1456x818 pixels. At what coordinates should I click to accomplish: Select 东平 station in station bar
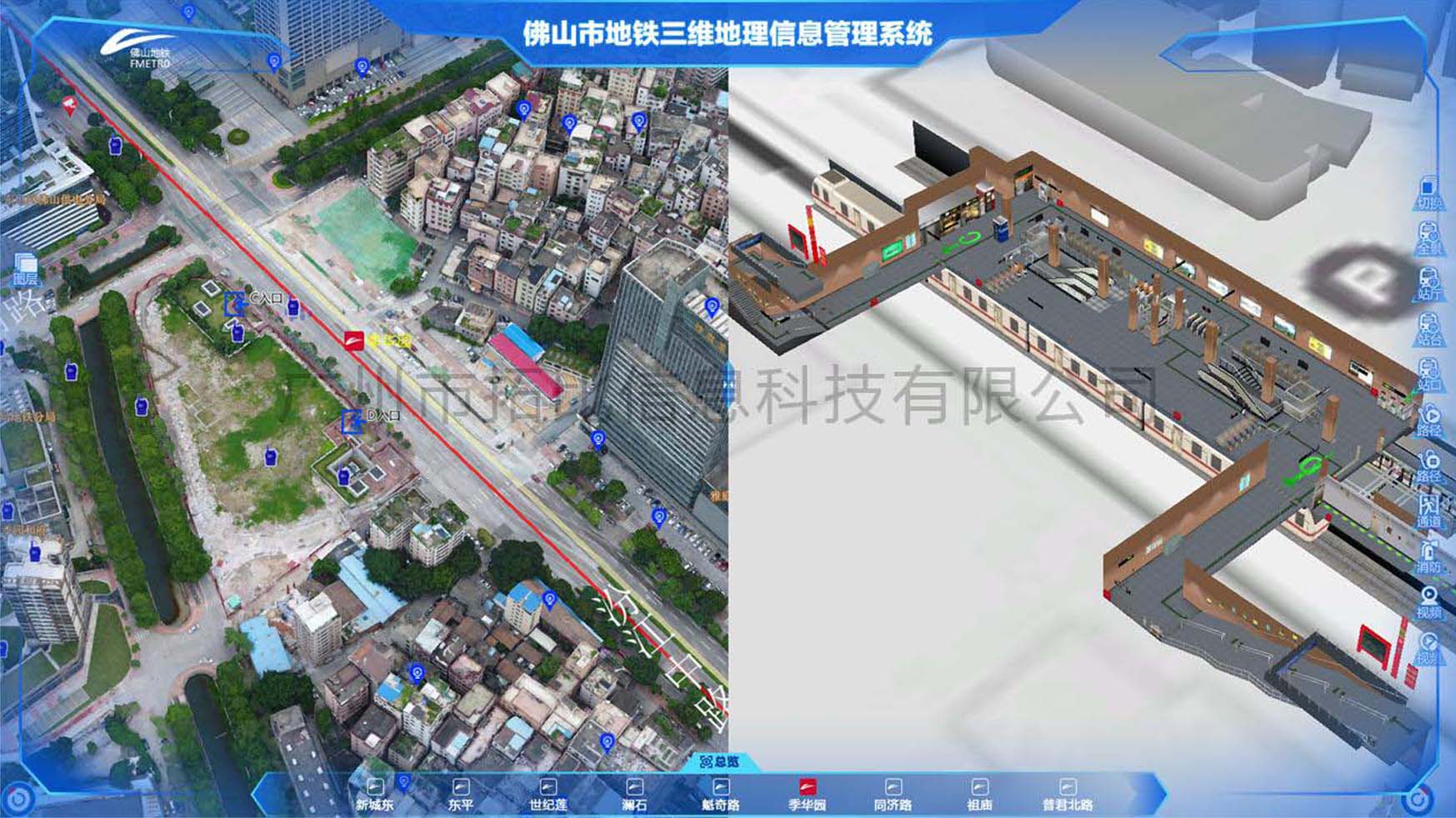tap(461, 796)
